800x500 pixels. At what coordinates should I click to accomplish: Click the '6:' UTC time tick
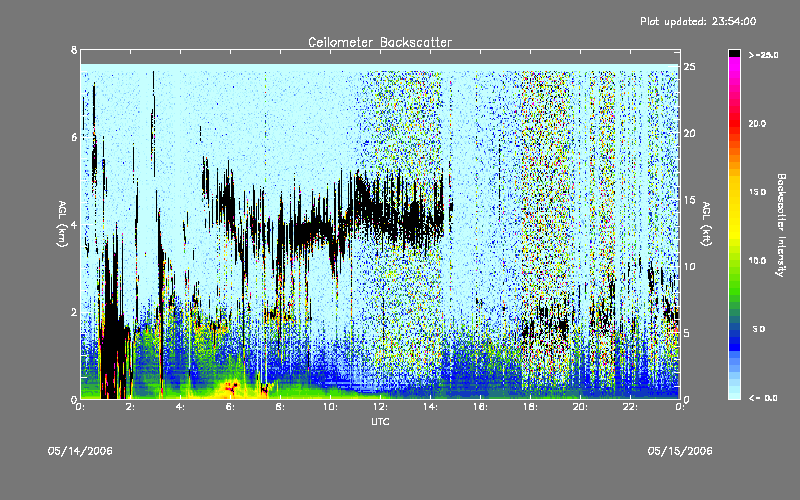[230, 407]
